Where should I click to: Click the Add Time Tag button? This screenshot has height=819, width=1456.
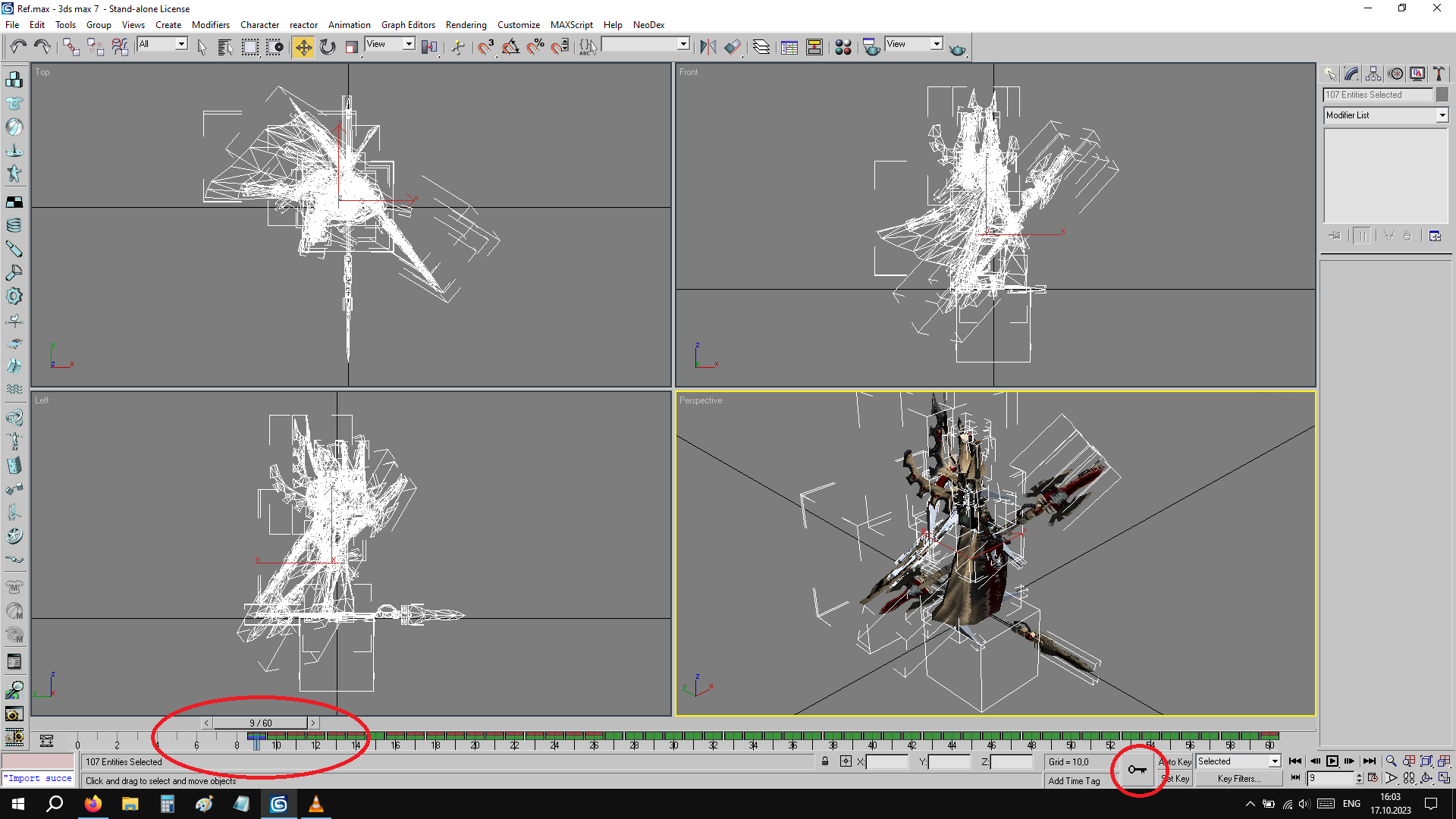point(1074,780)
